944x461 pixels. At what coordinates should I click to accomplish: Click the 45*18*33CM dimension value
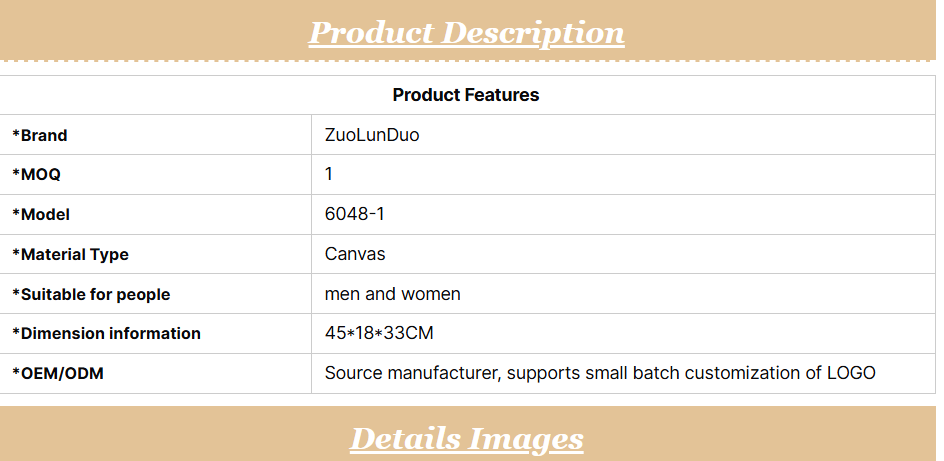[379, 333]
